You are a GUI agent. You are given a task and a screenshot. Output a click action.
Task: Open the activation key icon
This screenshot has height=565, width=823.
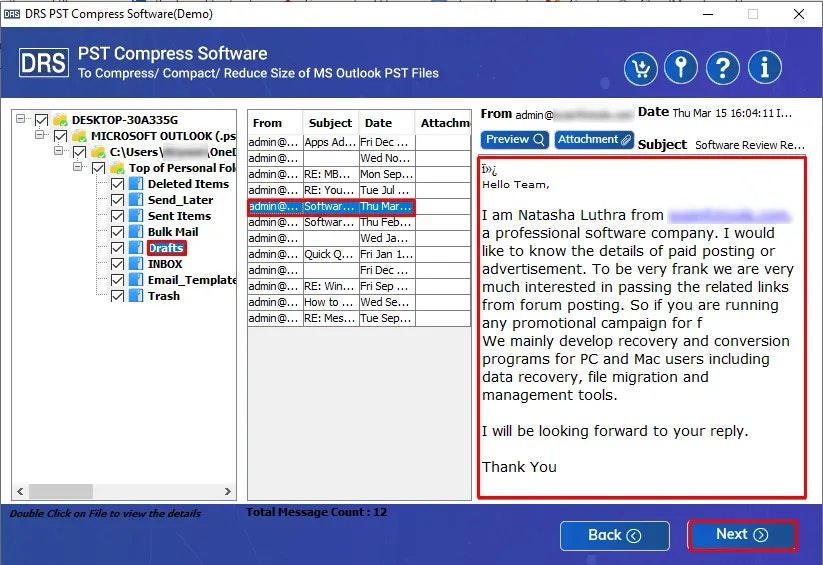tap(681, 68)
